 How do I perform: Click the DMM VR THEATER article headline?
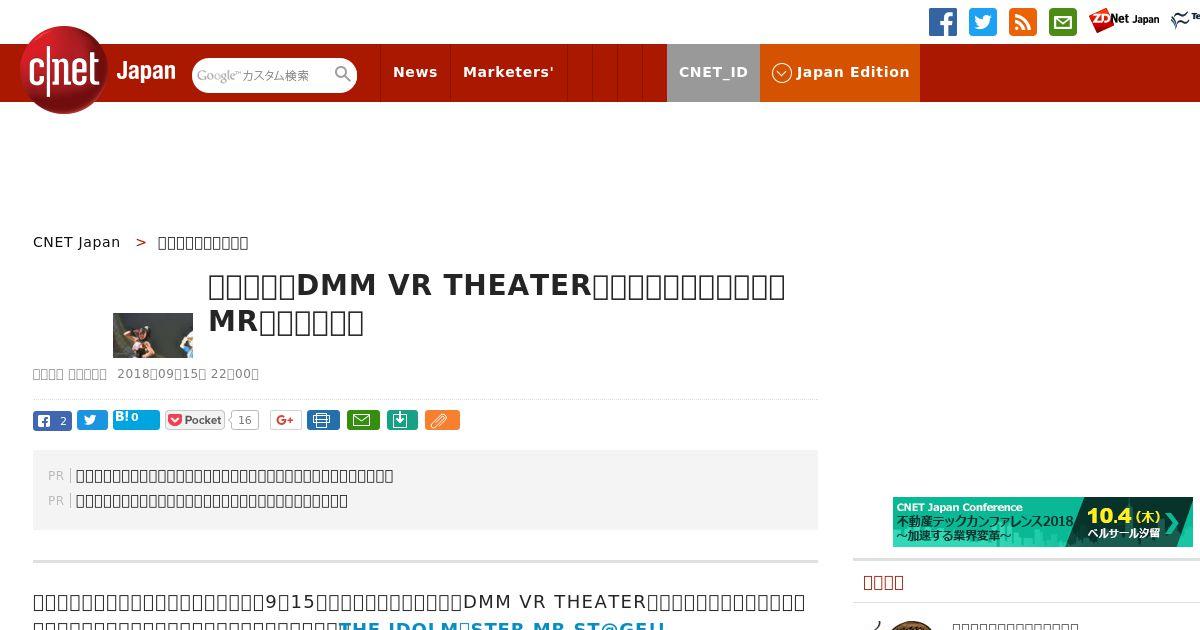click(x=497, y=303)
